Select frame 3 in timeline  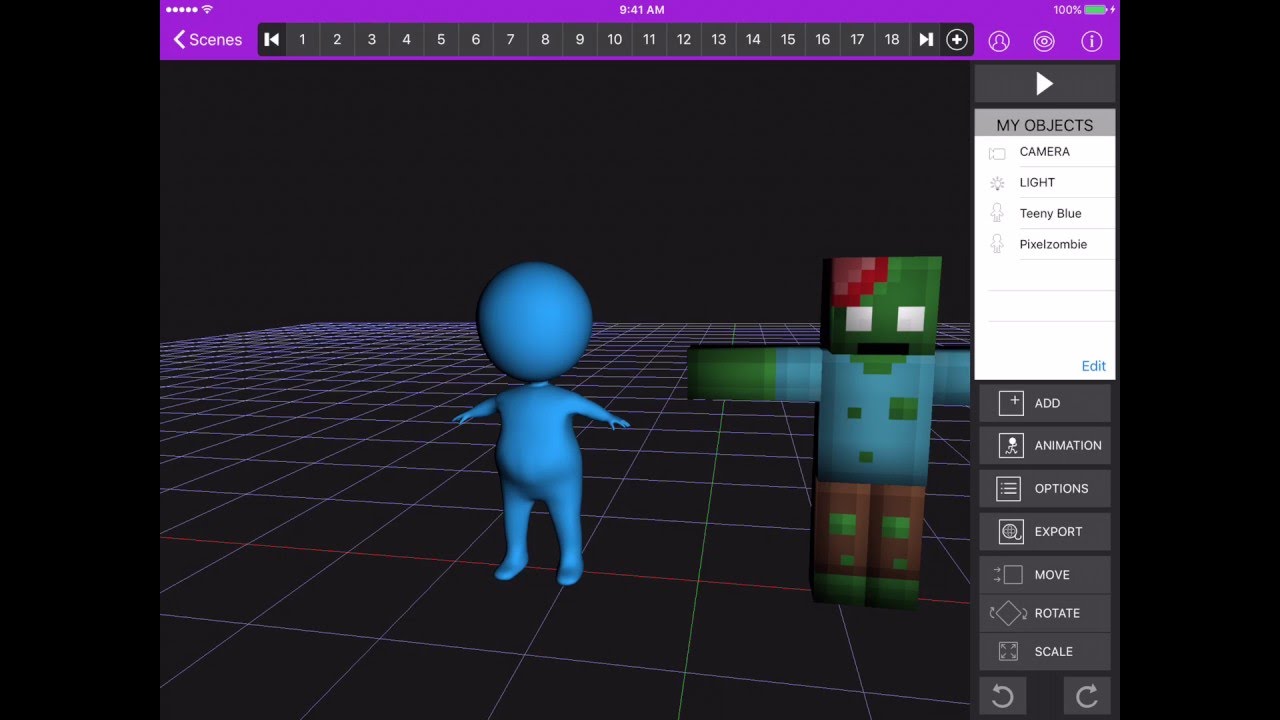click(372, 39)
